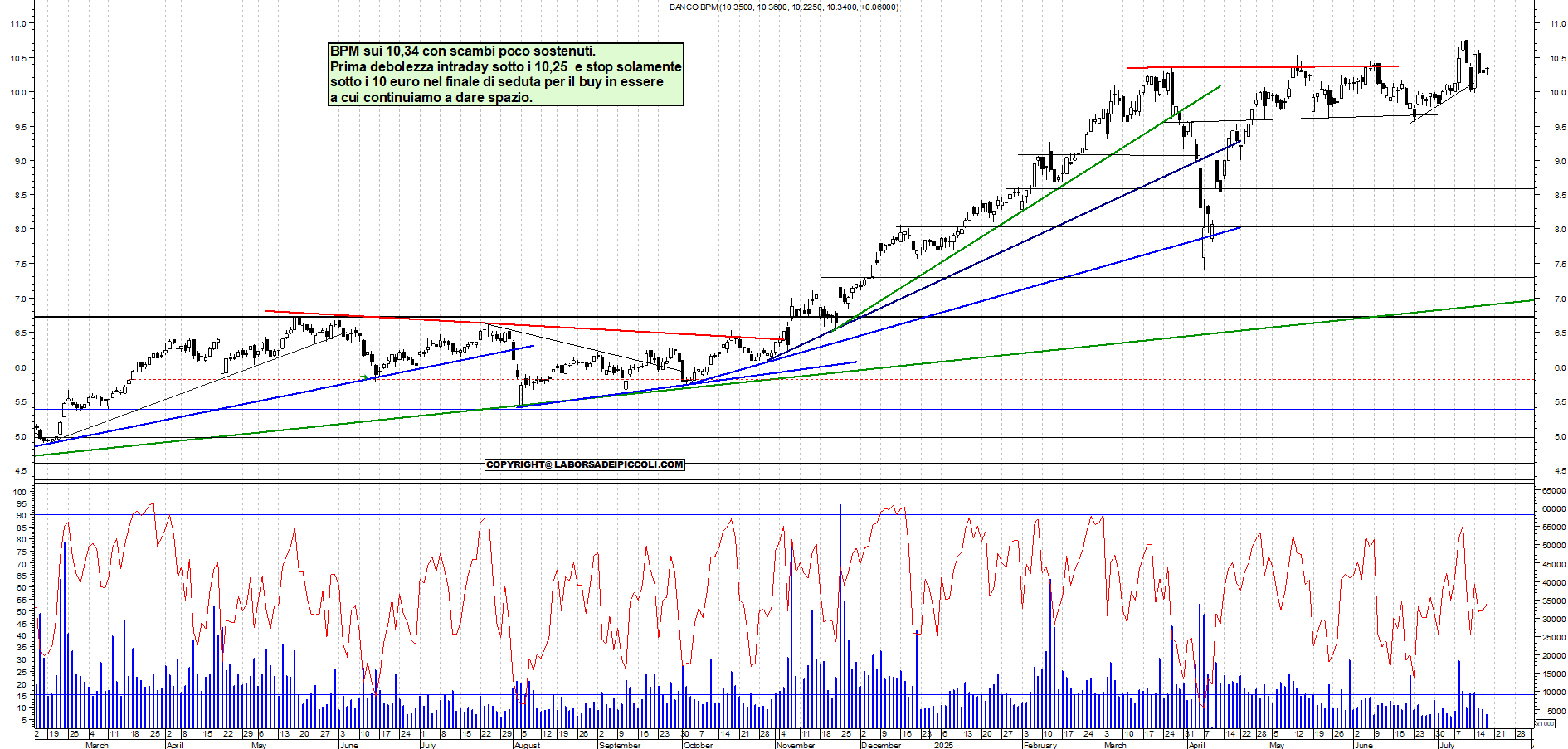Click the 35 value on the oscillator scale
1568x749 pixels.
tap(22, 648)
